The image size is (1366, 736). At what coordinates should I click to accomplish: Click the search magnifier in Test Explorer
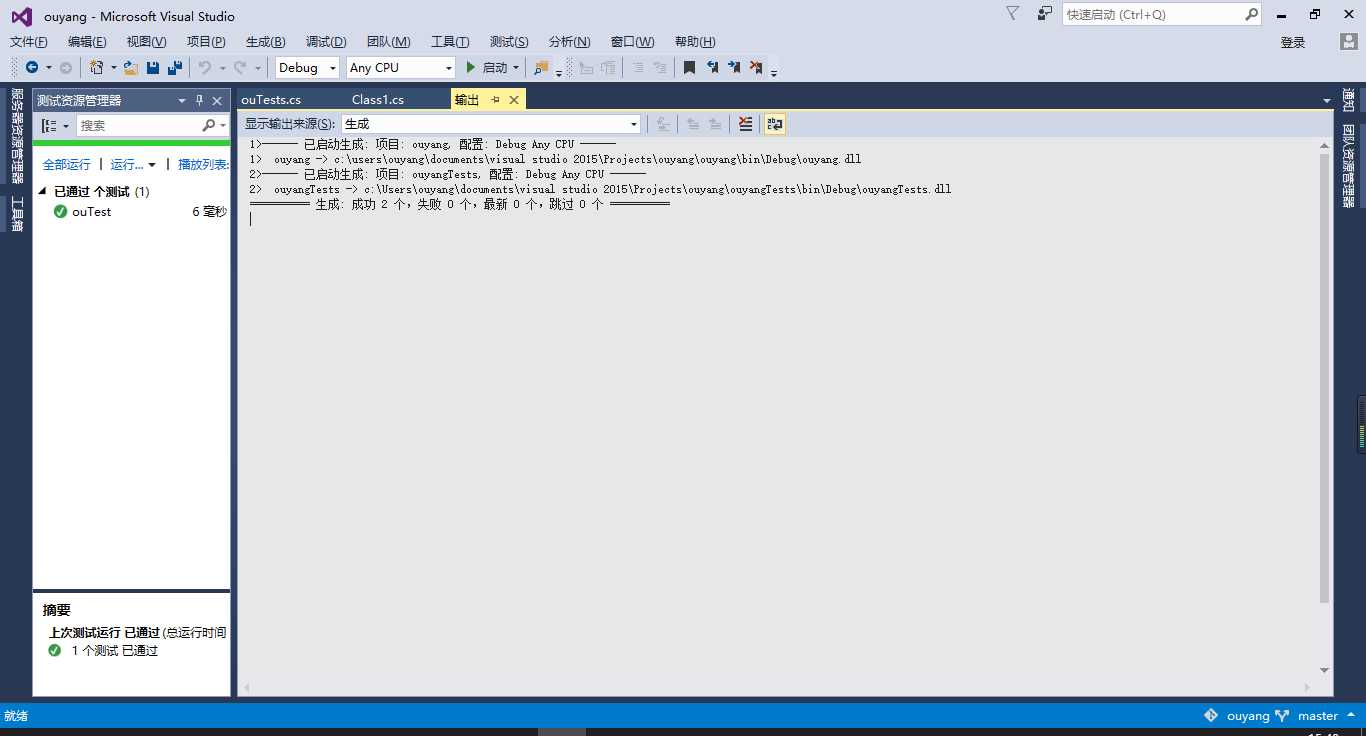pos(208,125)
